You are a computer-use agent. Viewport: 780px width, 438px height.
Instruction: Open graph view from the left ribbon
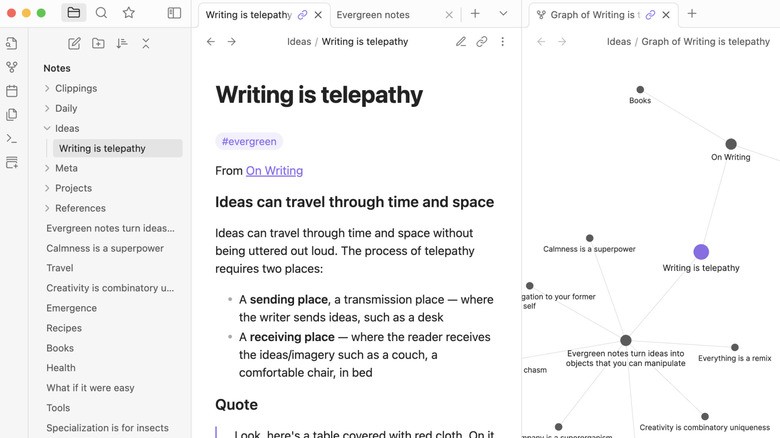click(12, 67)
